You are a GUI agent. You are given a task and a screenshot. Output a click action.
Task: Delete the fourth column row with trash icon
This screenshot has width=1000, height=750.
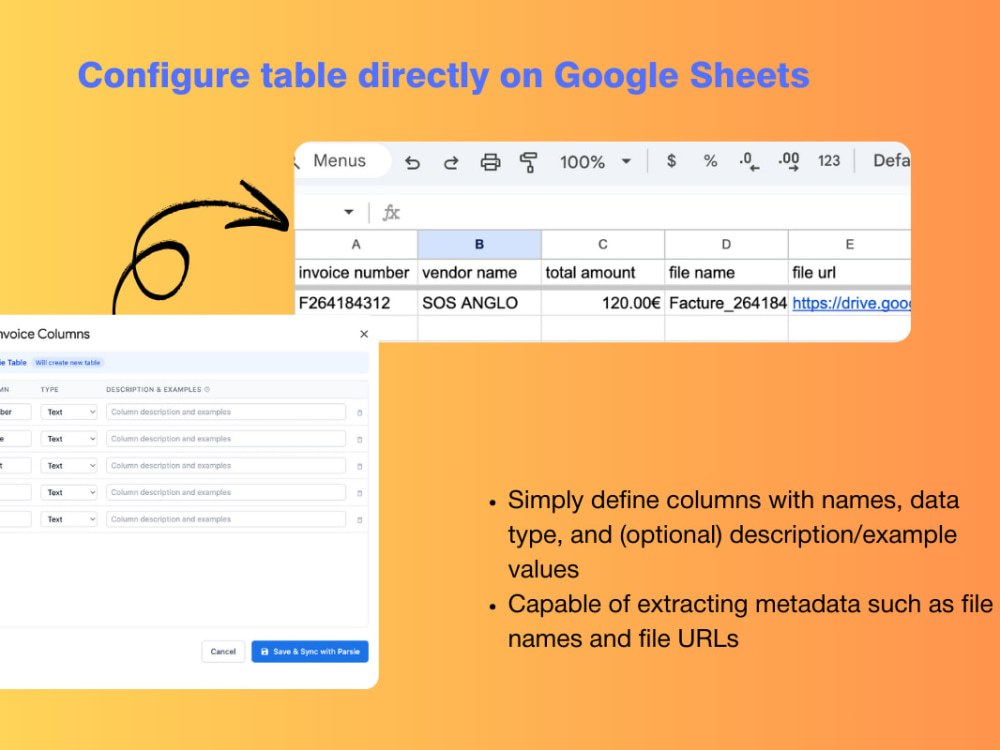(x=360, y=493)
